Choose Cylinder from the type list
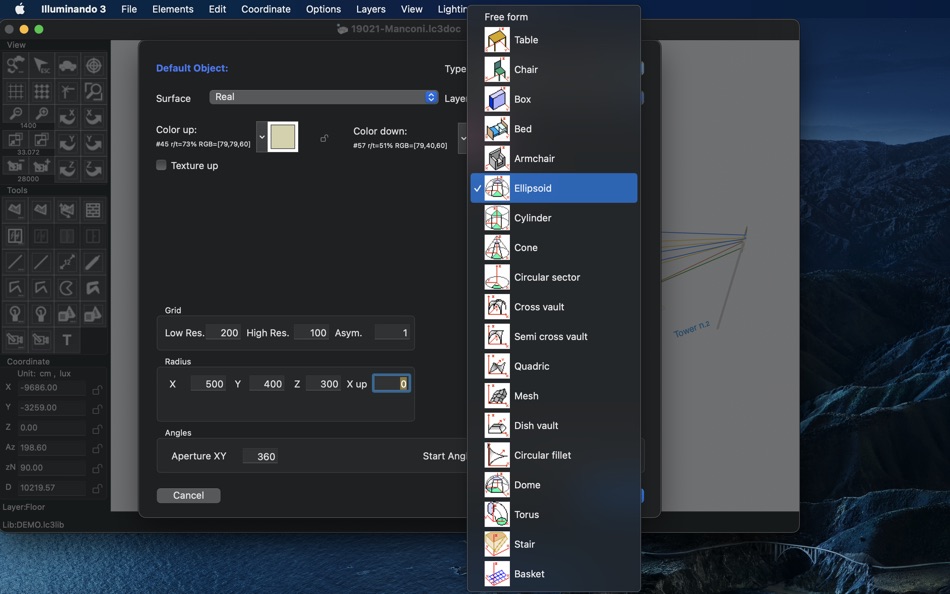Viewport: 950px width, 594px height. (554, 218)
